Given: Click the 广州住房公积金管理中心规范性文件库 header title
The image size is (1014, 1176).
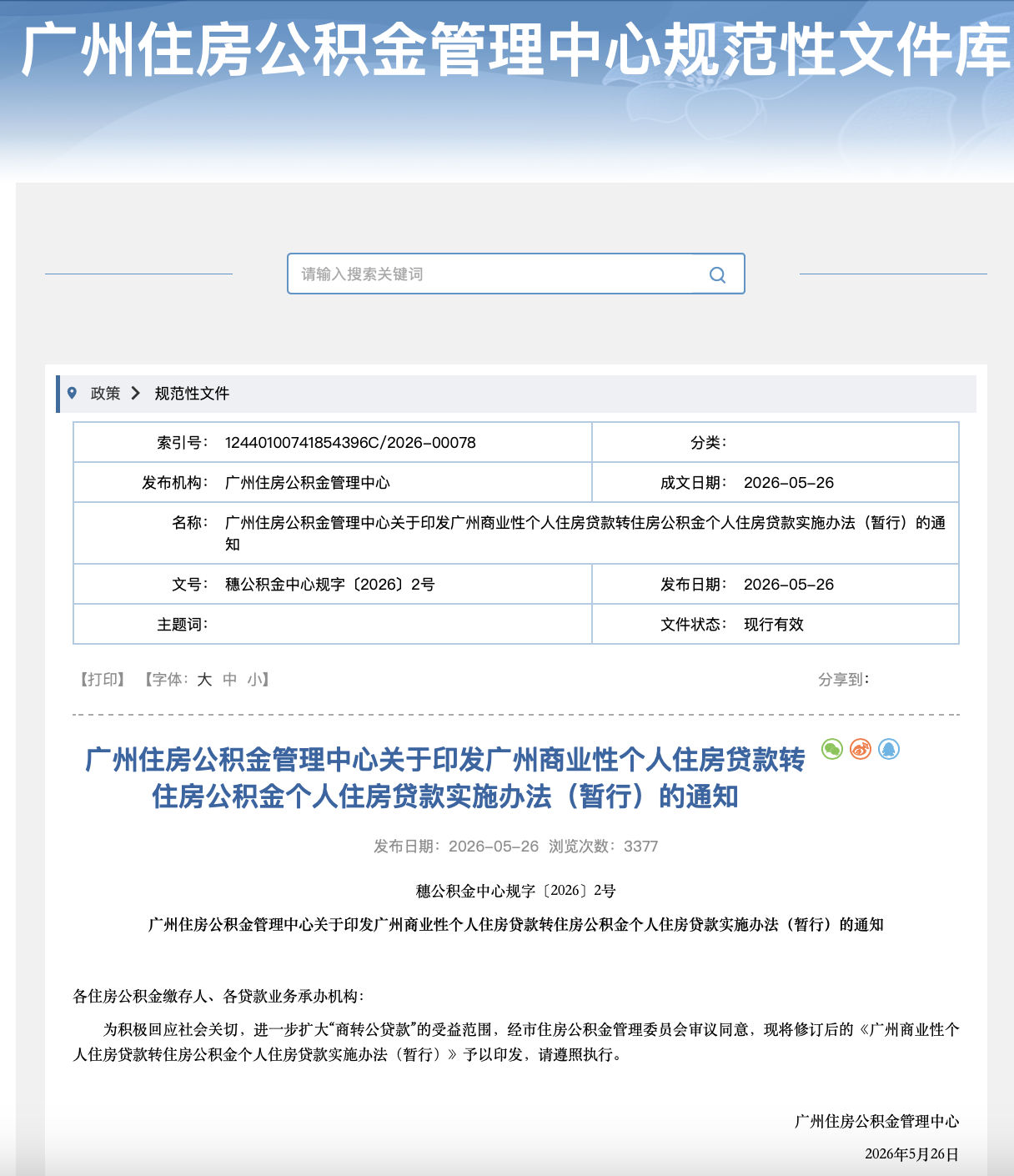Looking at the screenshot, I should [x=516, y=52].
